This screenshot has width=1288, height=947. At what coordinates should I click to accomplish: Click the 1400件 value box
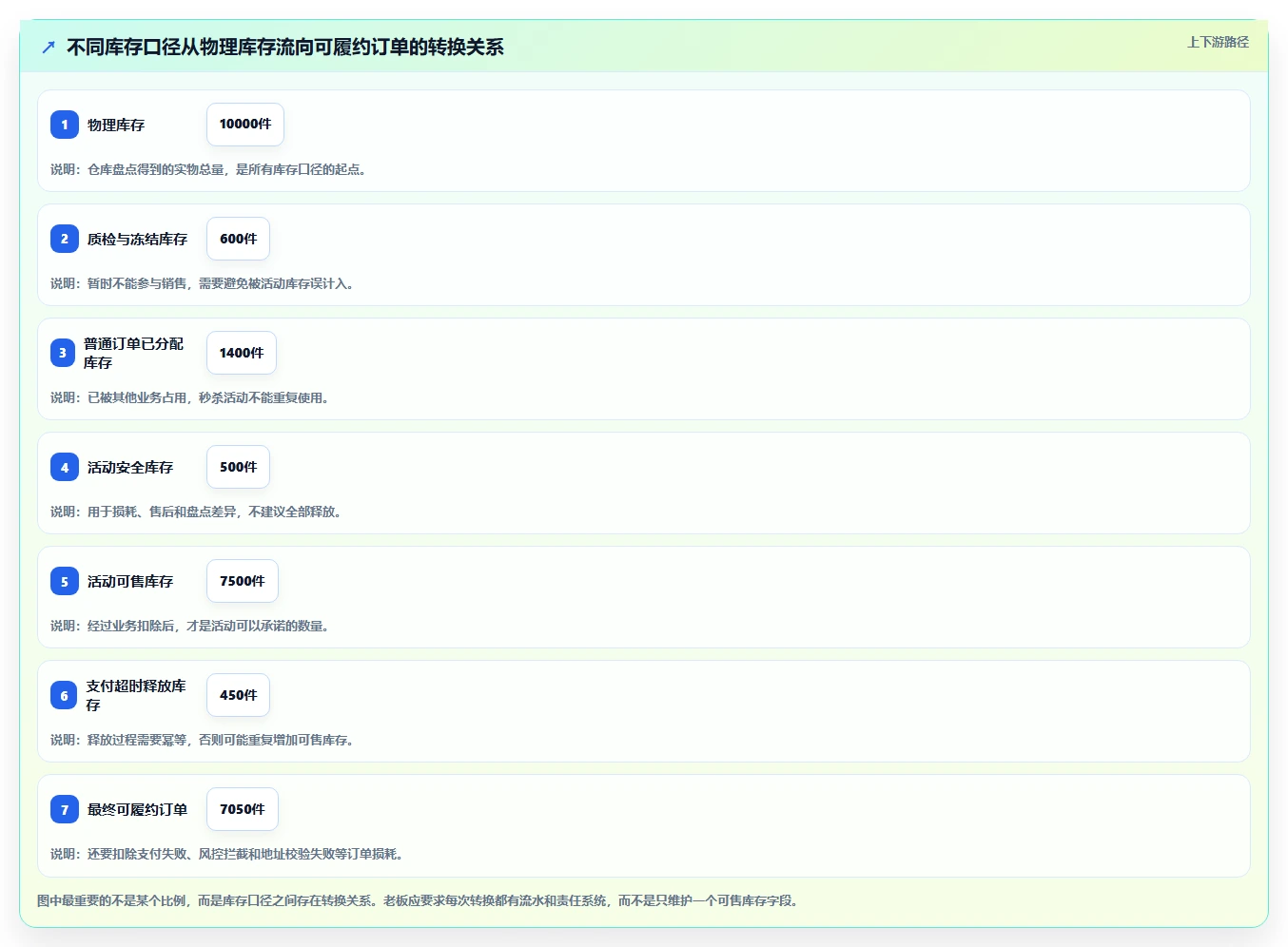[x=242, y=353]
